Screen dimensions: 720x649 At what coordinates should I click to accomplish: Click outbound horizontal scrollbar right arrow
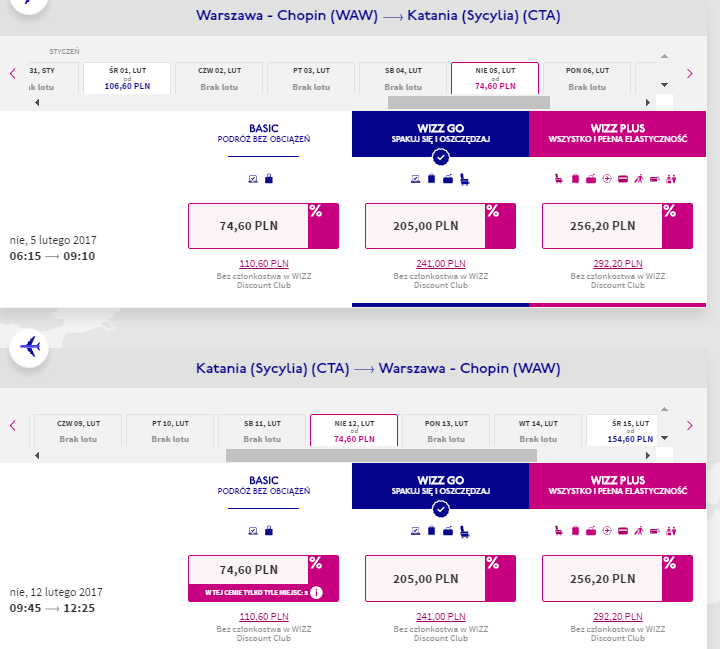pyautogui.click(x=648, y=102)
